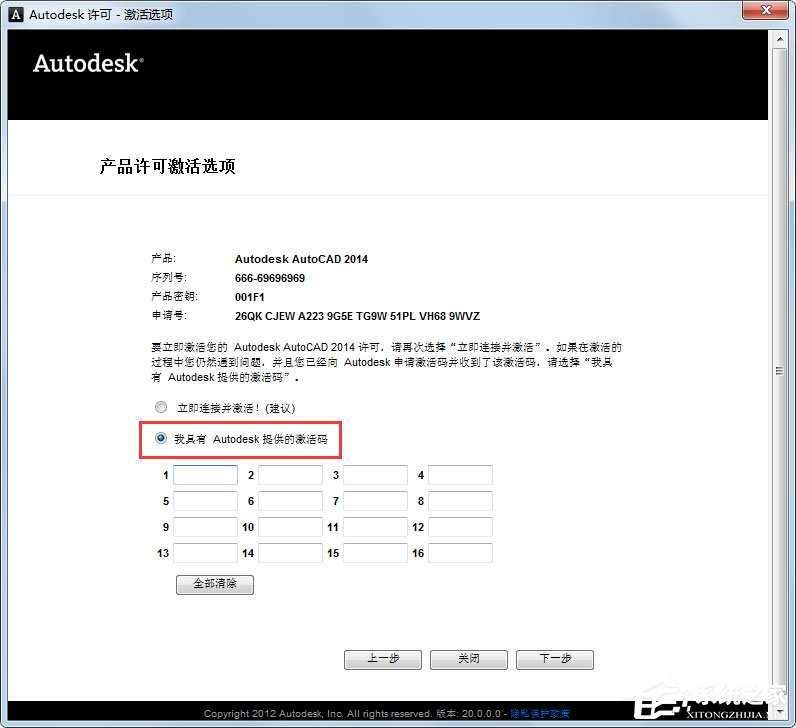Click activation code field 6
This screenshot has height=728, width=796.
(290, 501)
